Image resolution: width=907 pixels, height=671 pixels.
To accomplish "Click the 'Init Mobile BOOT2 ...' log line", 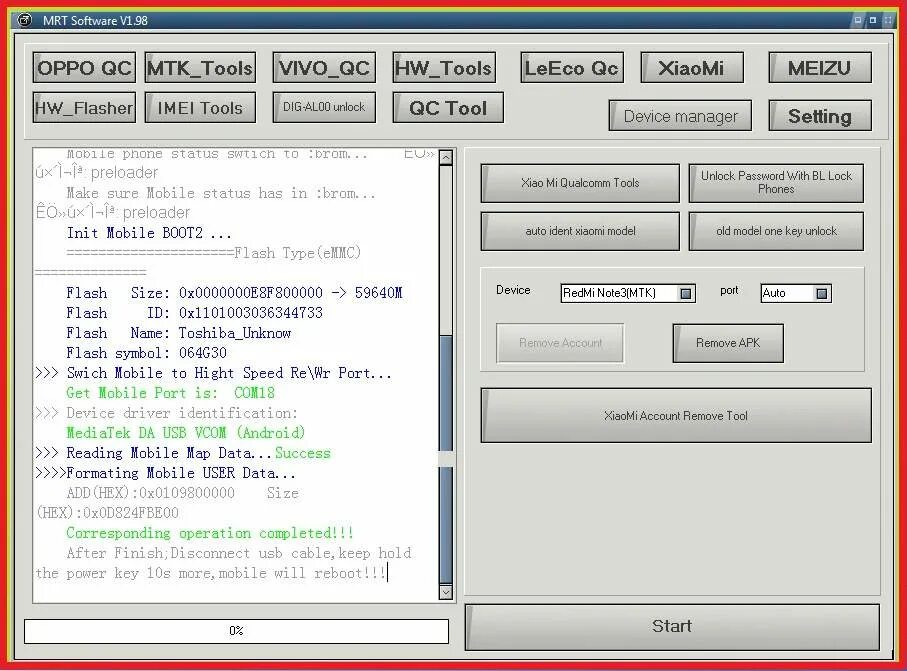I will (x=149, y=233).
